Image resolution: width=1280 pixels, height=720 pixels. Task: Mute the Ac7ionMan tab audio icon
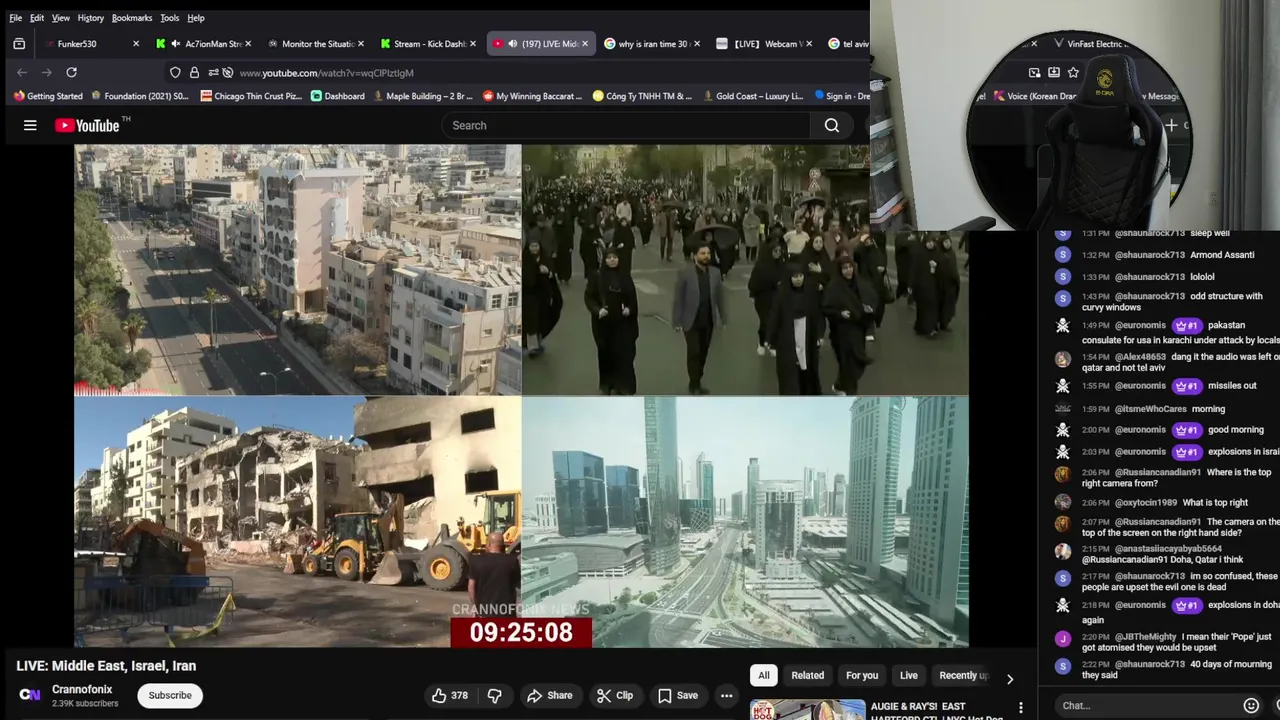pyautogui.click(x=176, y=44)
